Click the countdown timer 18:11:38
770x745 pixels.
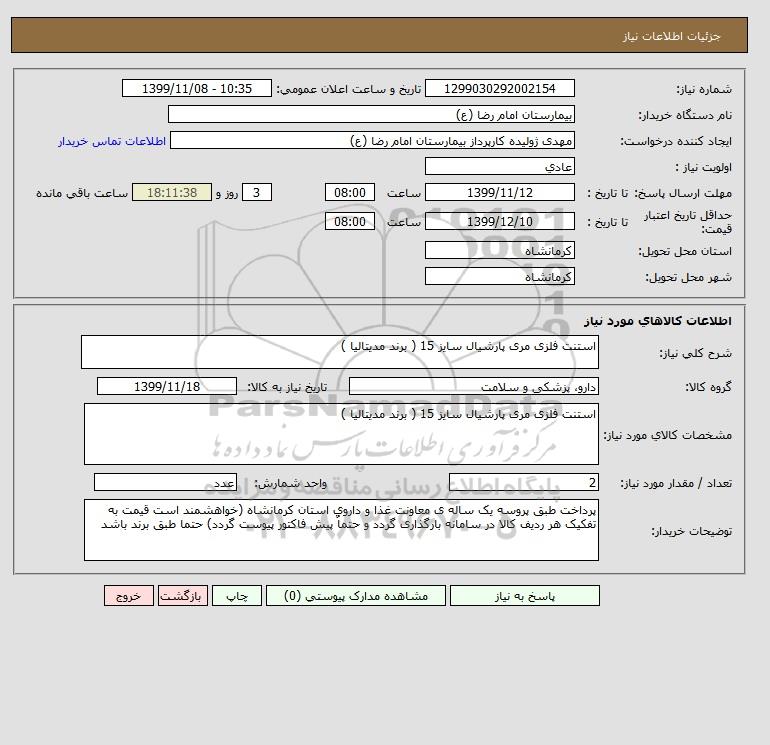pos(172,193)
